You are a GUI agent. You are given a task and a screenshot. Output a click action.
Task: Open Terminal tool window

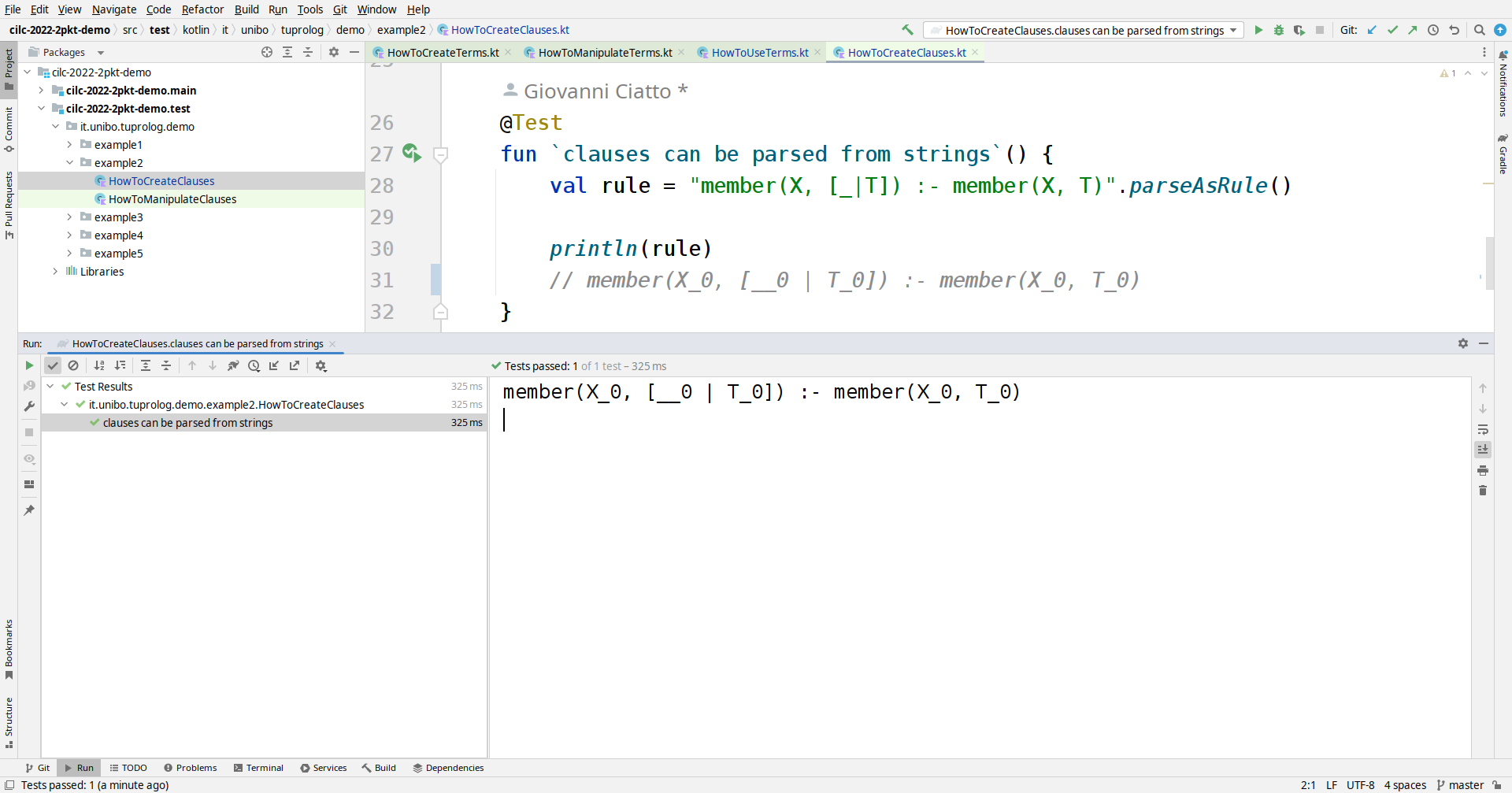click(x=258, y=768)
